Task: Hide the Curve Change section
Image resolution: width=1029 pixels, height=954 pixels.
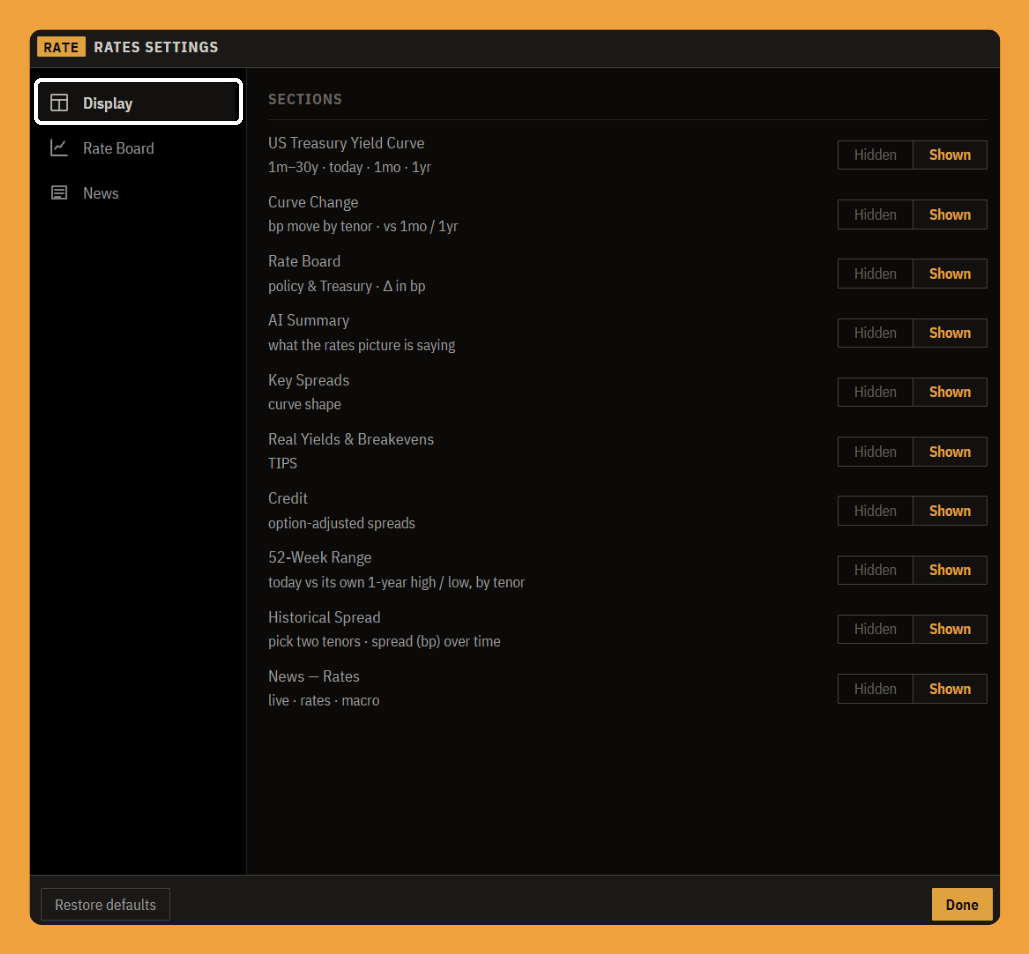Action: pos(875,215)
